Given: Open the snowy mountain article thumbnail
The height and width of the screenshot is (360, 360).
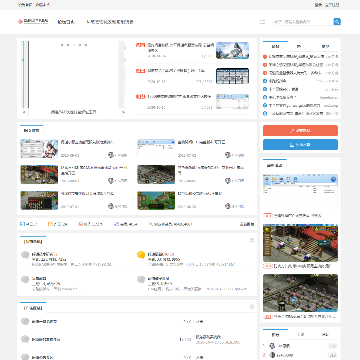Looking at the screenshot, I should [x=232, y=50].
